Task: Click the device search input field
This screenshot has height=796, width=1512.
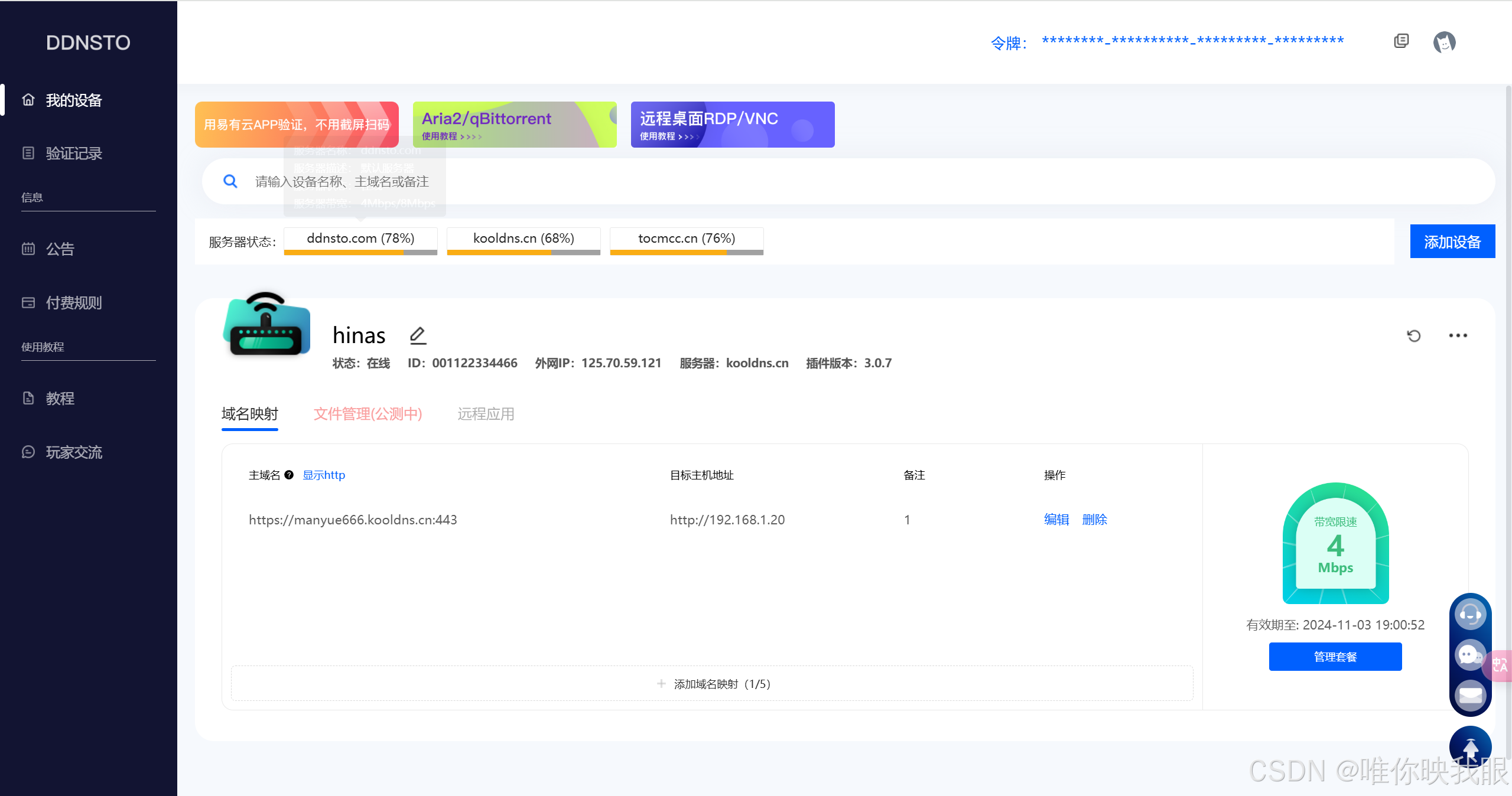Action: (x=827, y=181)
